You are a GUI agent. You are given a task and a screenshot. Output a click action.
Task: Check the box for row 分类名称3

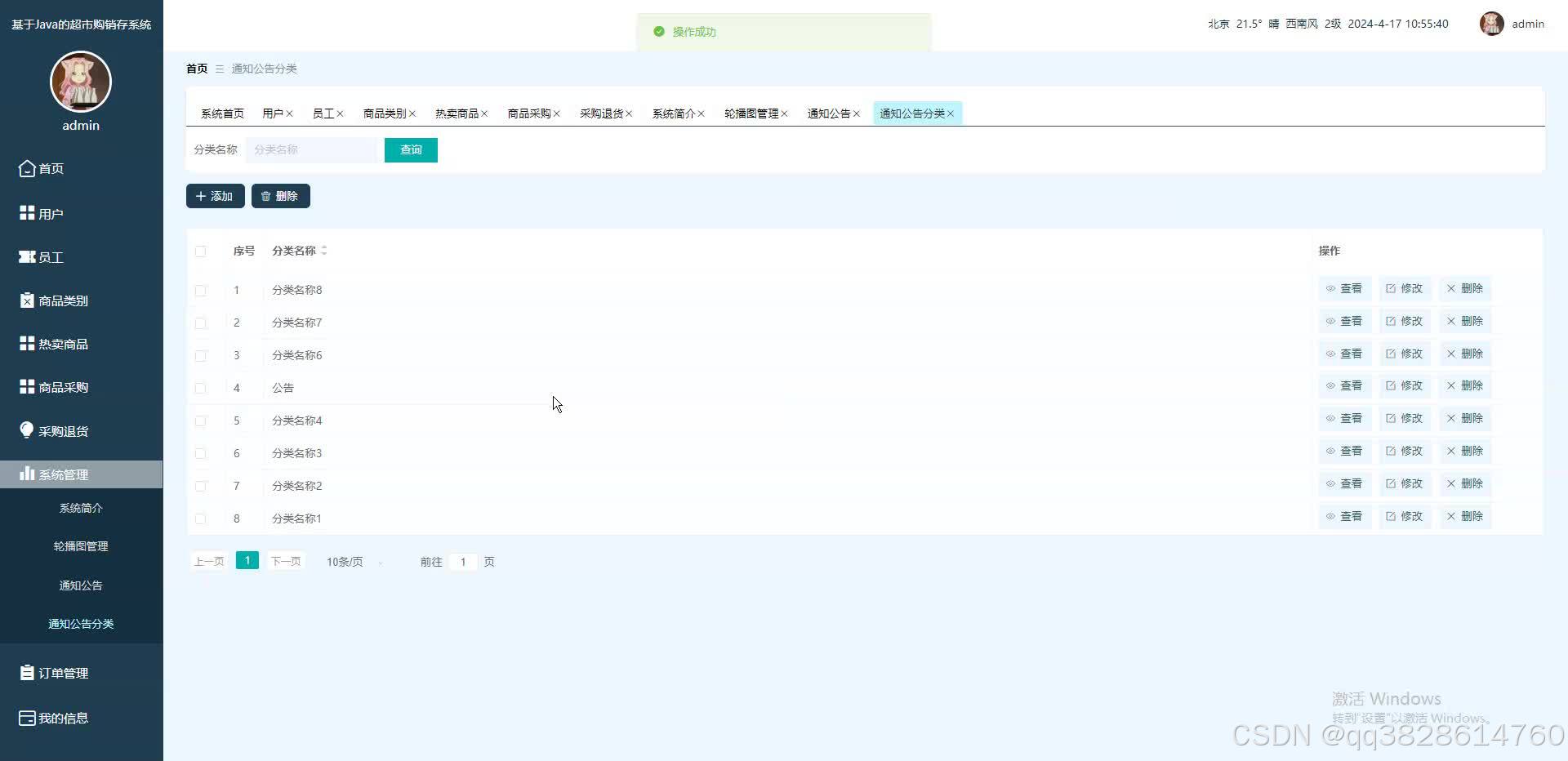(x=200, y=454)
